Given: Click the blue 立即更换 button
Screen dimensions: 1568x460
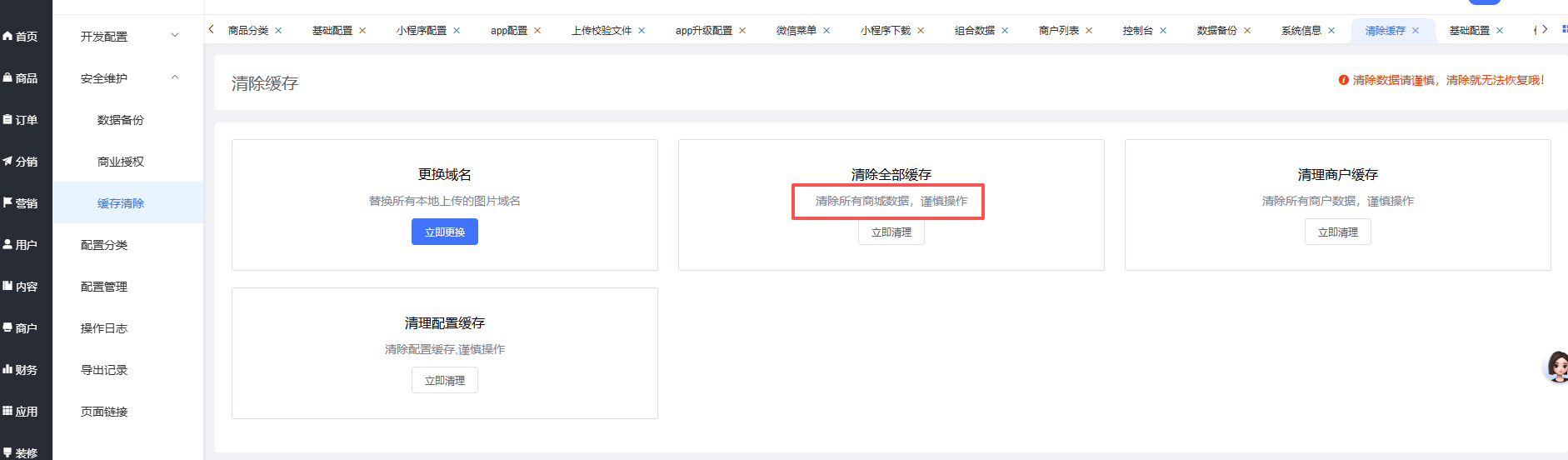Looking at the screenshot, I should click(x=445, y=232).
